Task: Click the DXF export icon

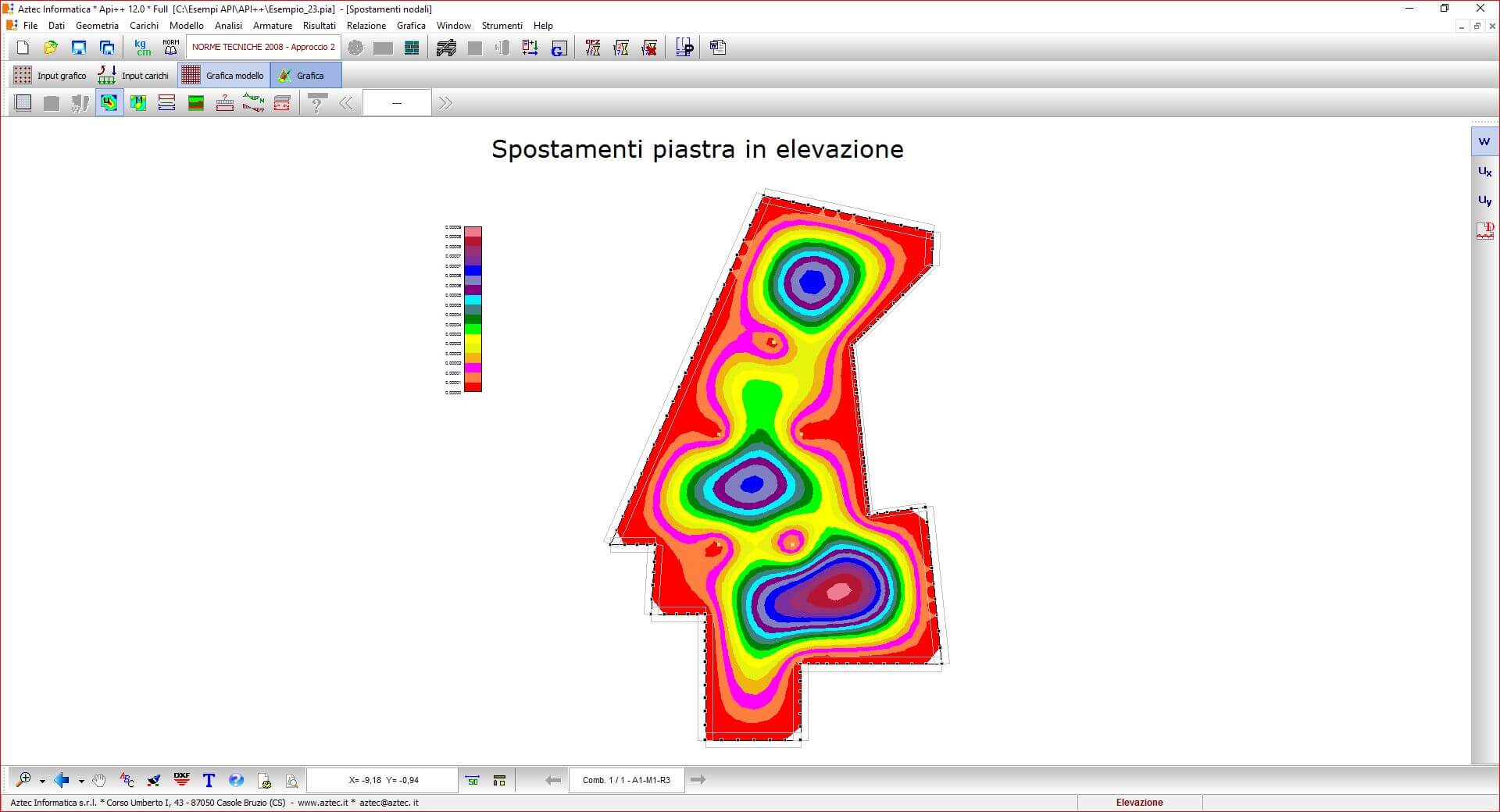Action: [x=182, y=779]
